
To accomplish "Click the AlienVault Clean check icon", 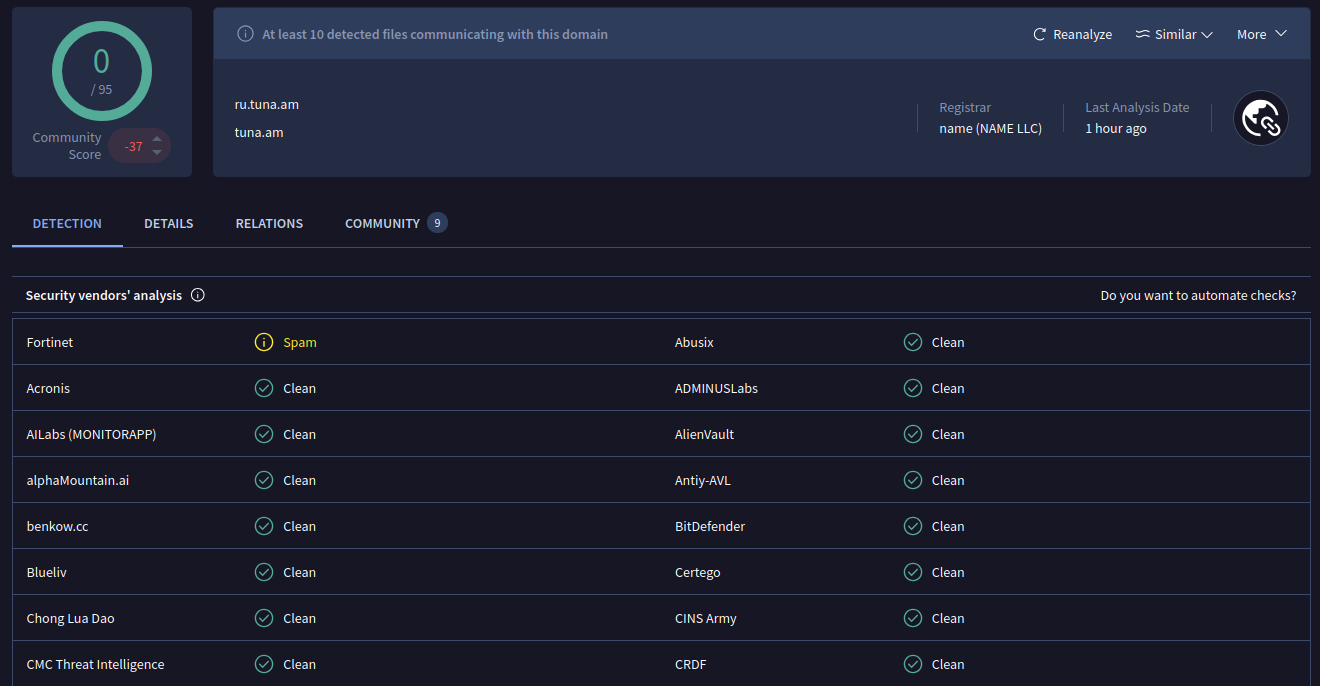I will (912, 434).
